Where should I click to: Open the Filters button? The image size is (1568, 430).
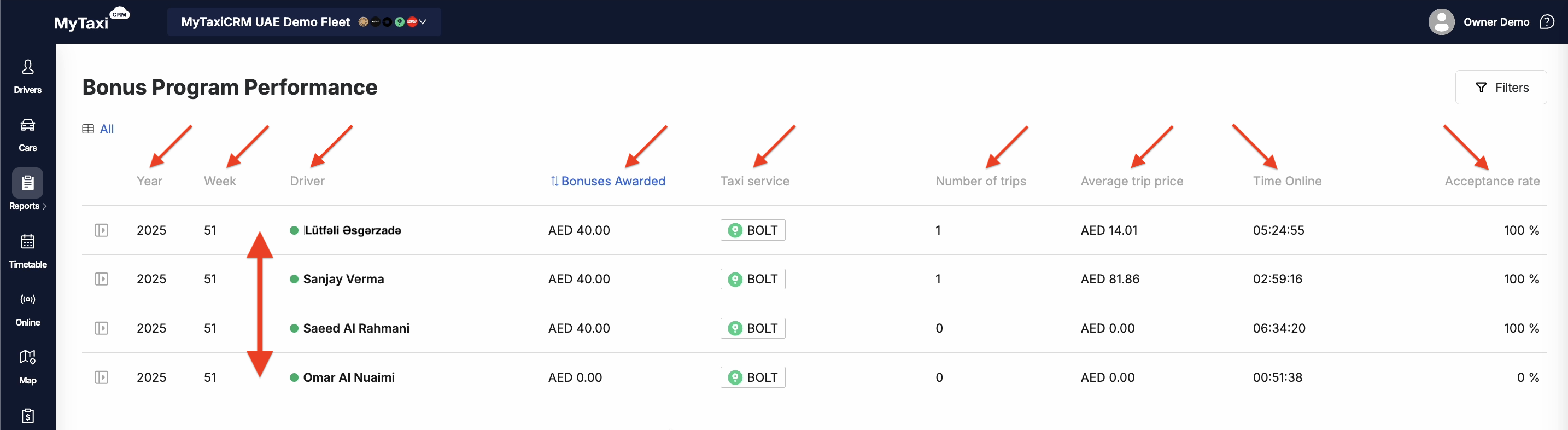point(1500,88)
